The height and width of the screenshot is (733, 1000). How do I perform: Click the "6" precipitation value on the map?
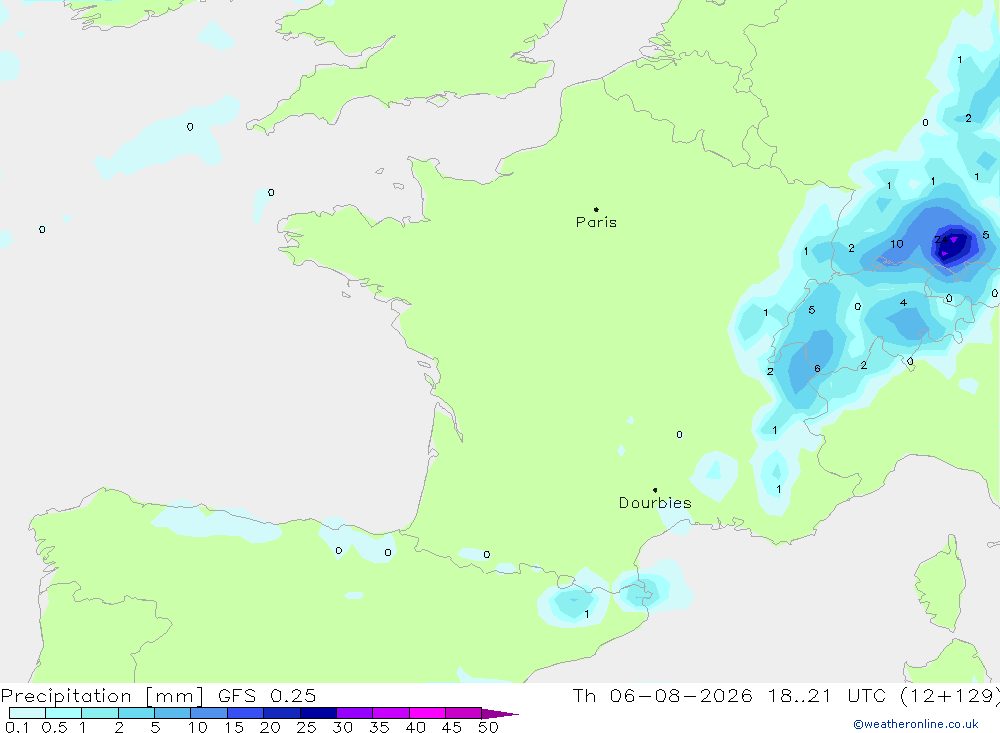817,369
